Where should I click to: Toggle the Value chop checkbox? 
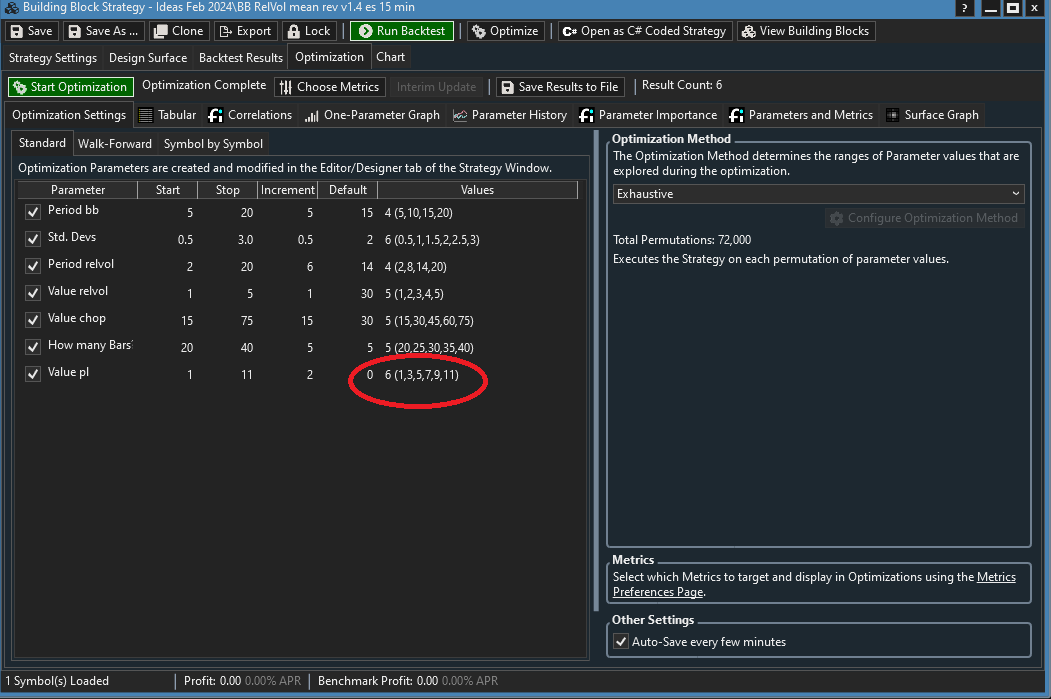coord(33,320)
